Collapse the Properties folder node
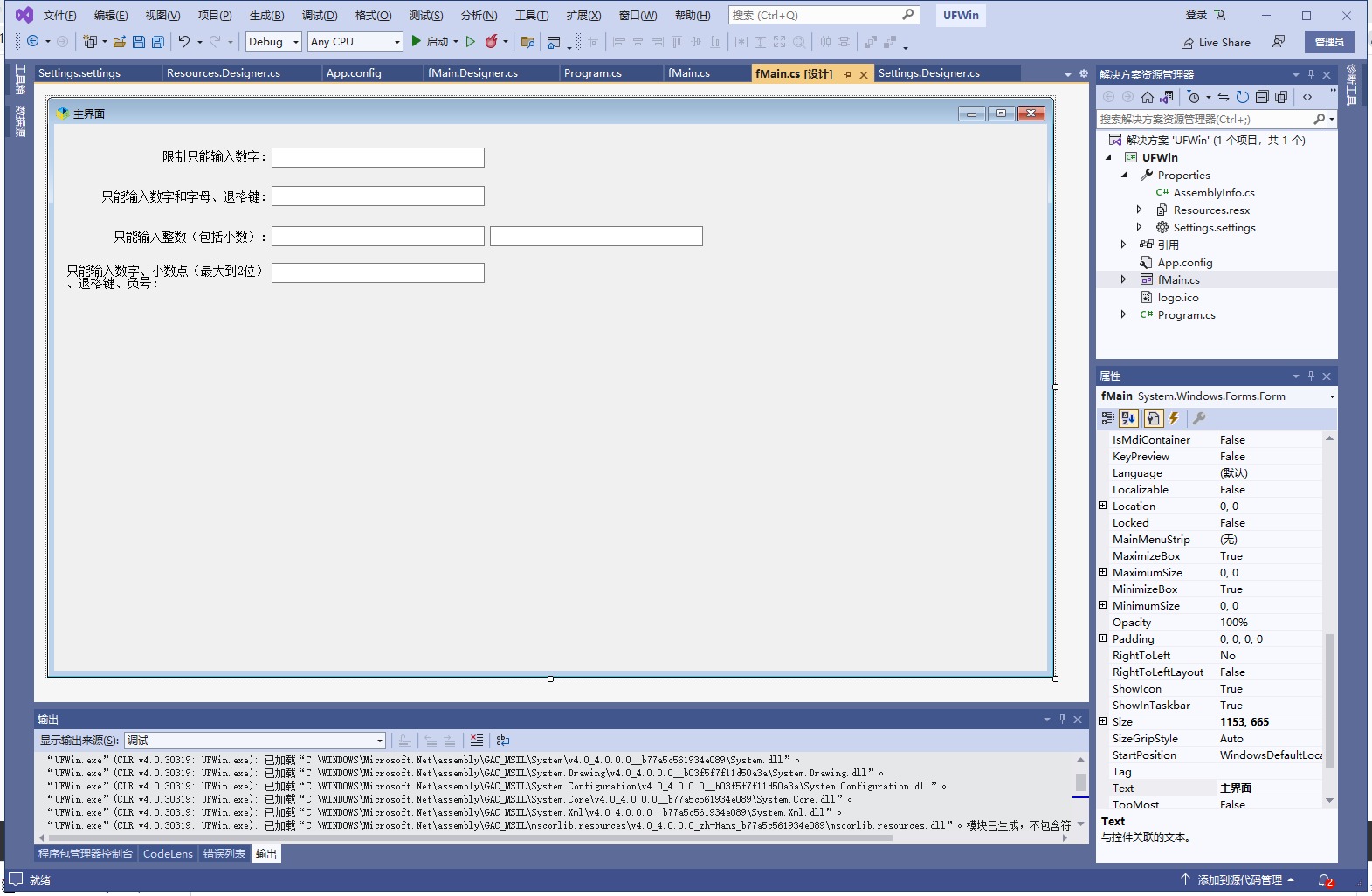The image size is (1372, 896). click(1124, 175)
